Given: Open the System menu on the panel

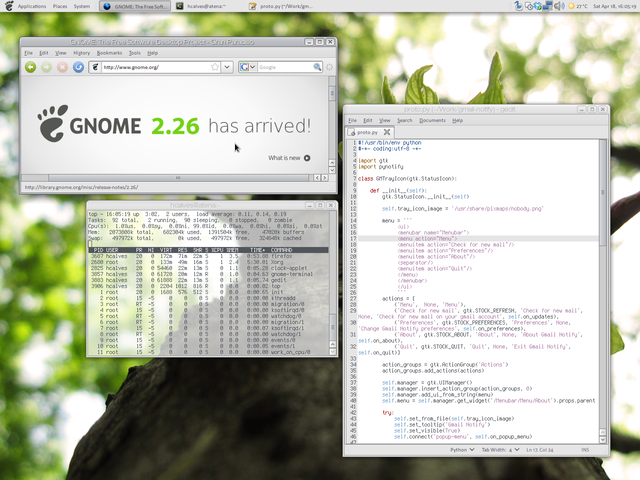Looking at the screenshot, I should pos(82,6).
